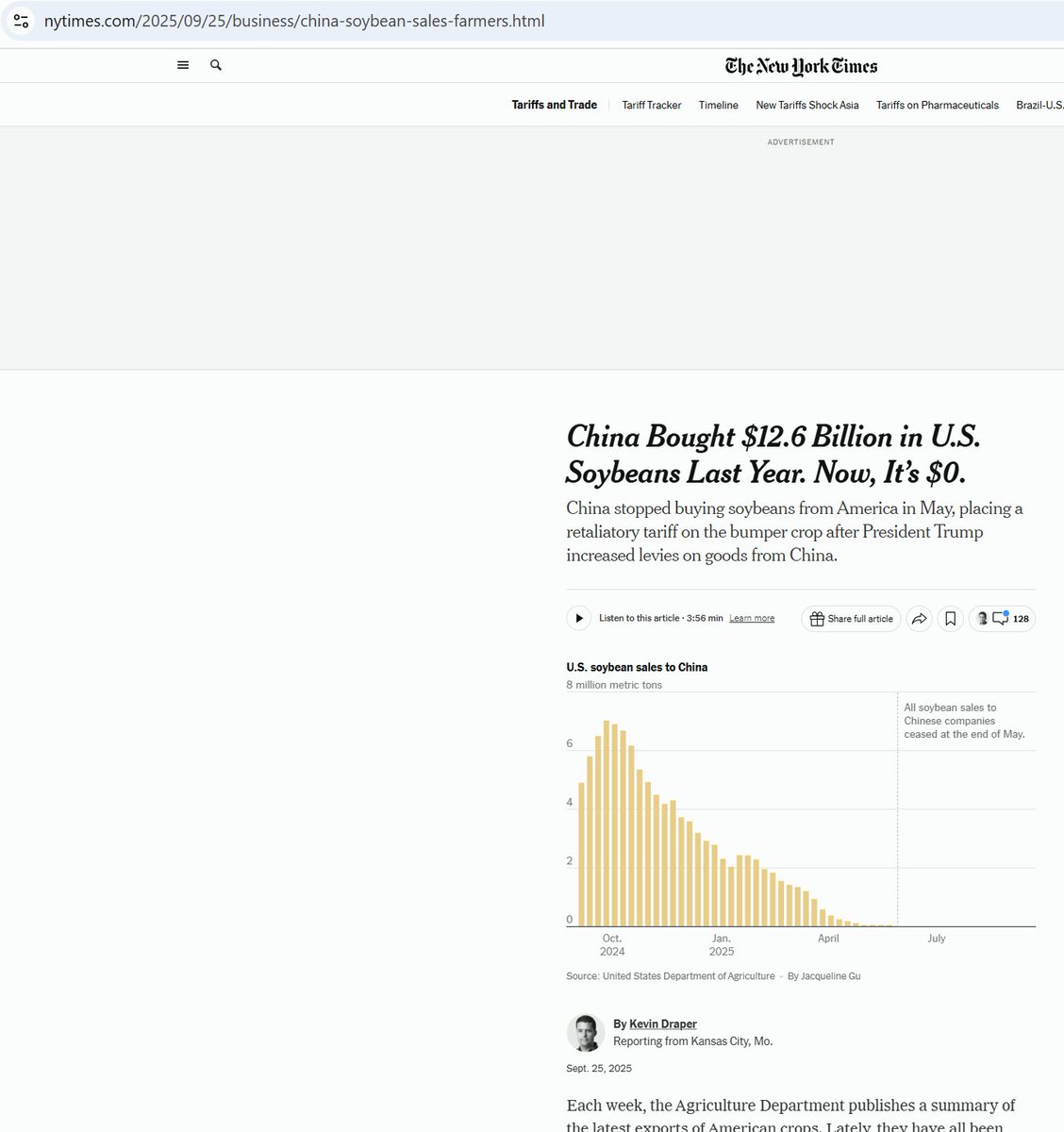Viewport: 1064px width, 1132px height.
Task: Click the 'Oct. 2024' axis label
Action: click(x=612, y=945)
